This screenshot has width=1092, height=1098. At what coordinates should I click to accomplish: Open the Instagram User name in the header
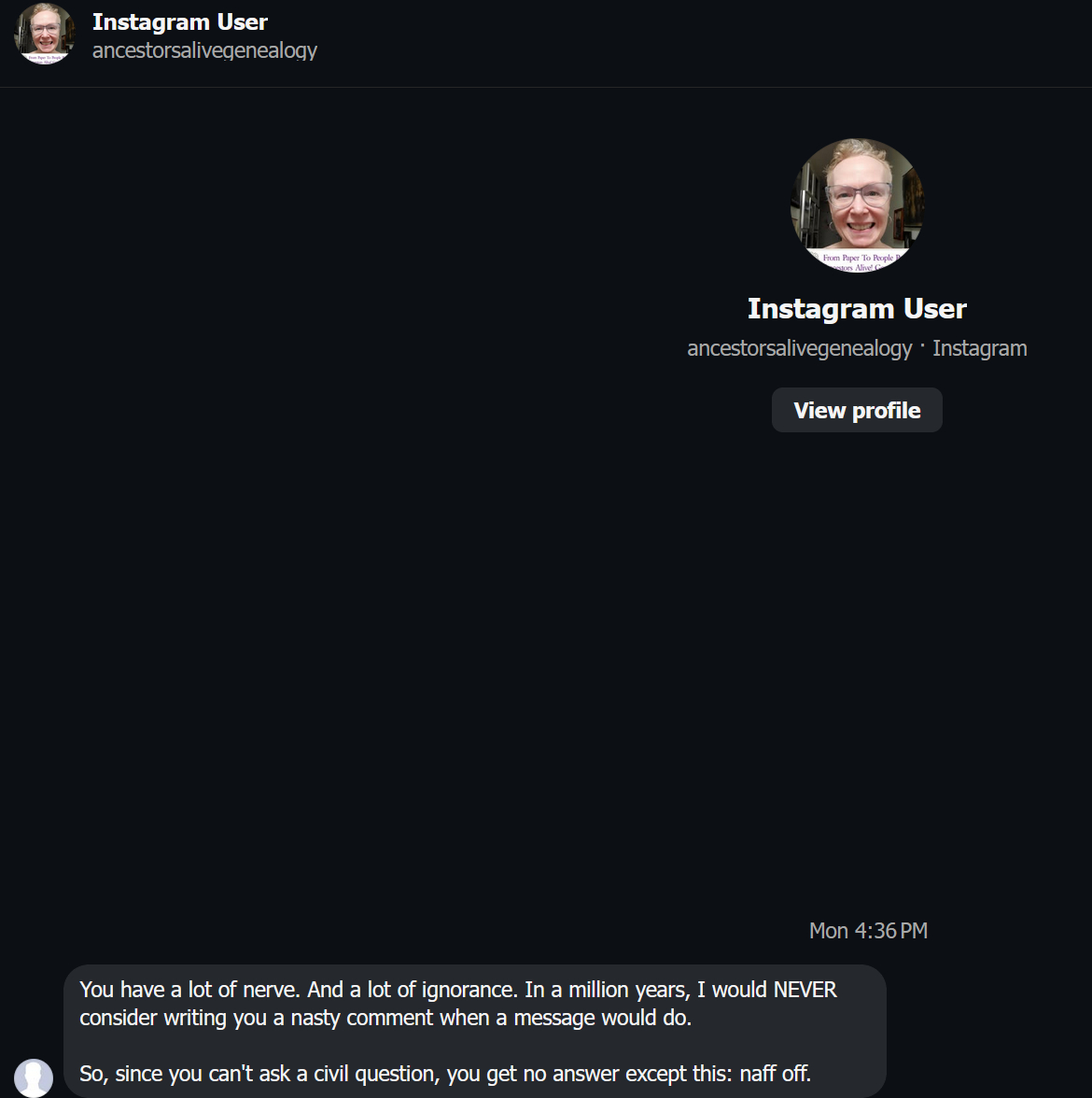pos(180,21)
